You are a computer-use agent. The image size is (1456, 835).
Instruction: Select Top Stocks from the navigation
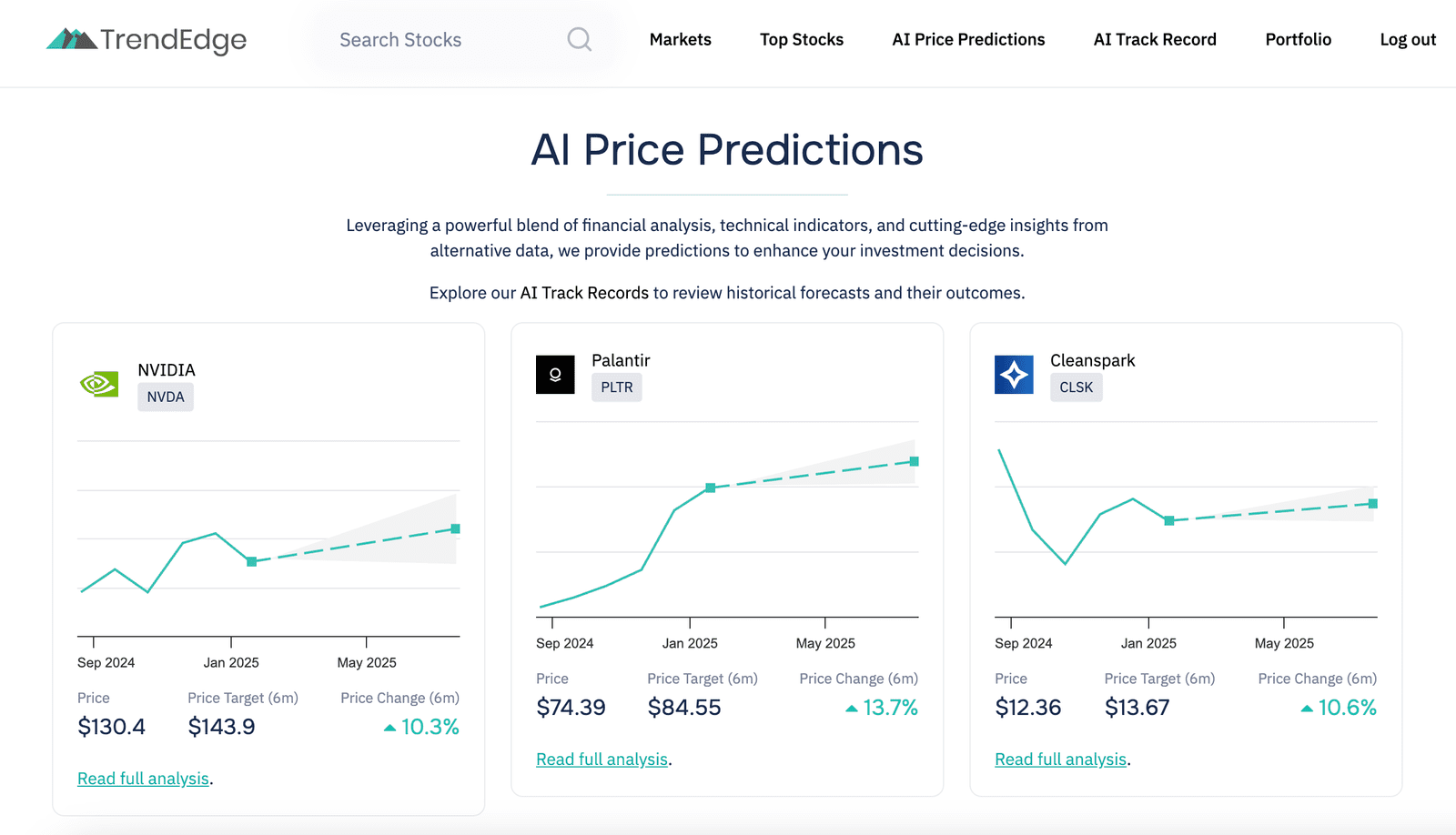(x=801, y=39)
